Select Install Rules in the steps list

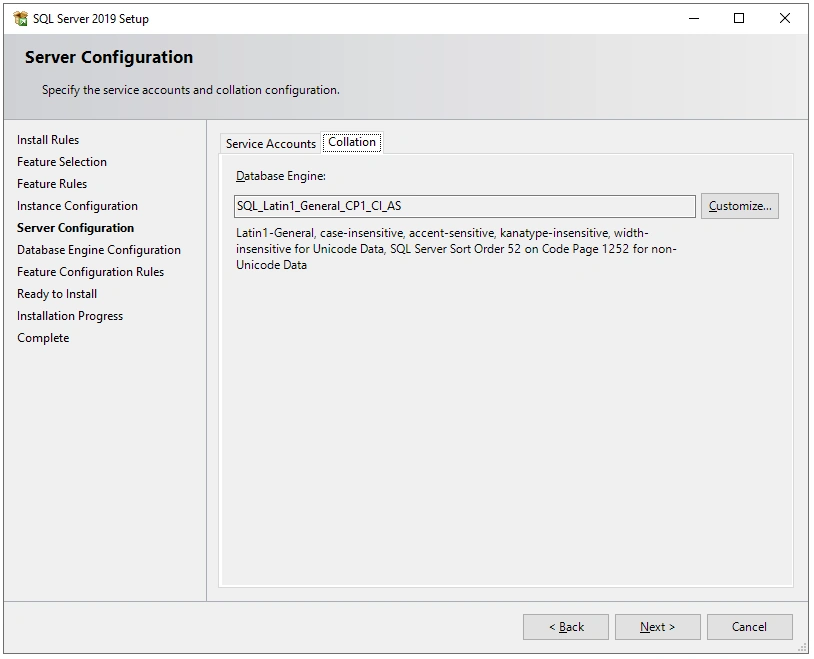click(x=48, y=140)
